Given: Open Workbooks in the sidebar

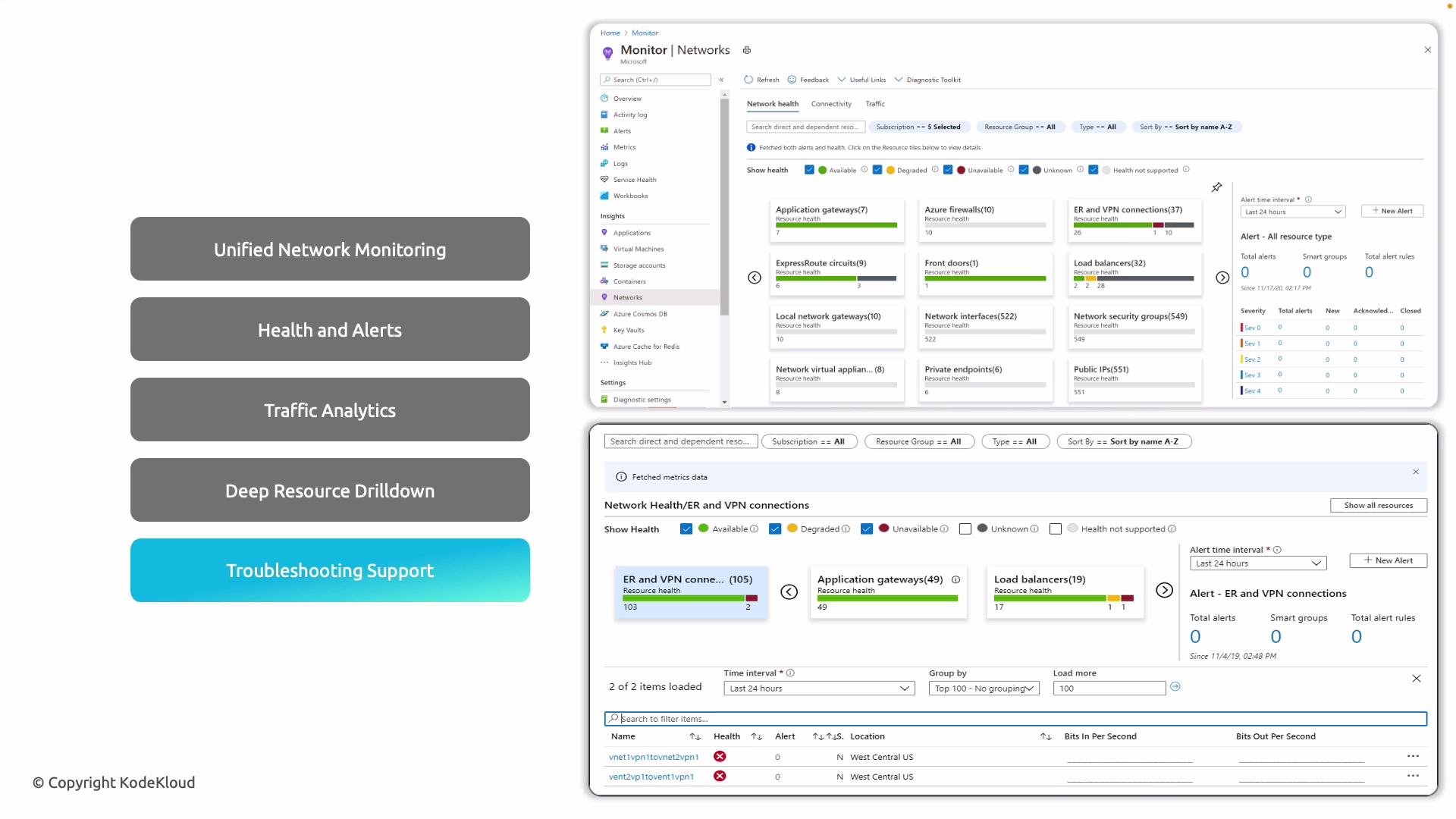Looking at the screenshot, I should [x=630, y=196].
